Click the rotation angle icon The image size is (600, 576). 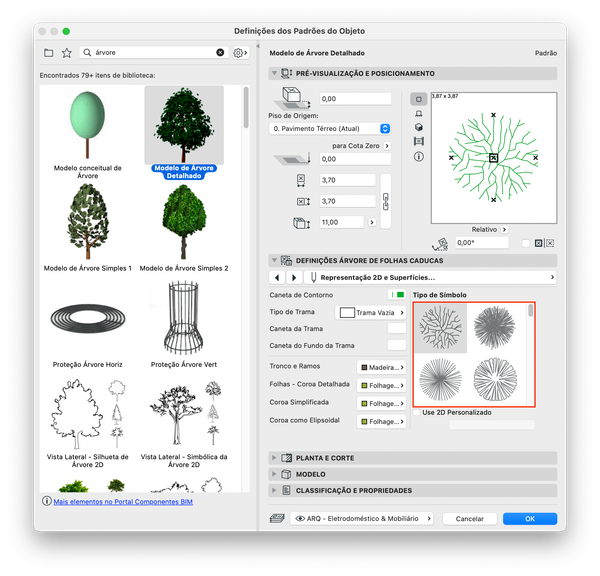point(440,243)
